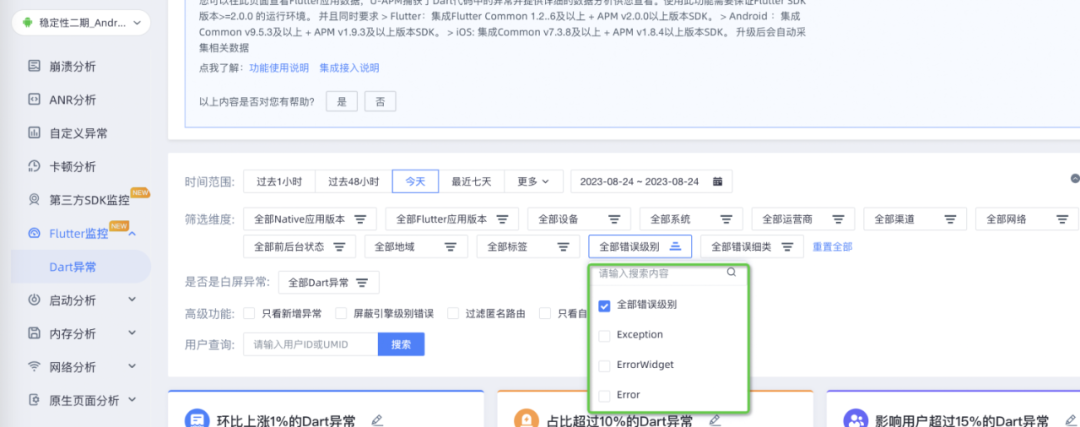Screen dimensions: 1080x427
Task: Expand 启动分析 sidebar chevron
Action: pyautogui.click(x=132, y=300)
